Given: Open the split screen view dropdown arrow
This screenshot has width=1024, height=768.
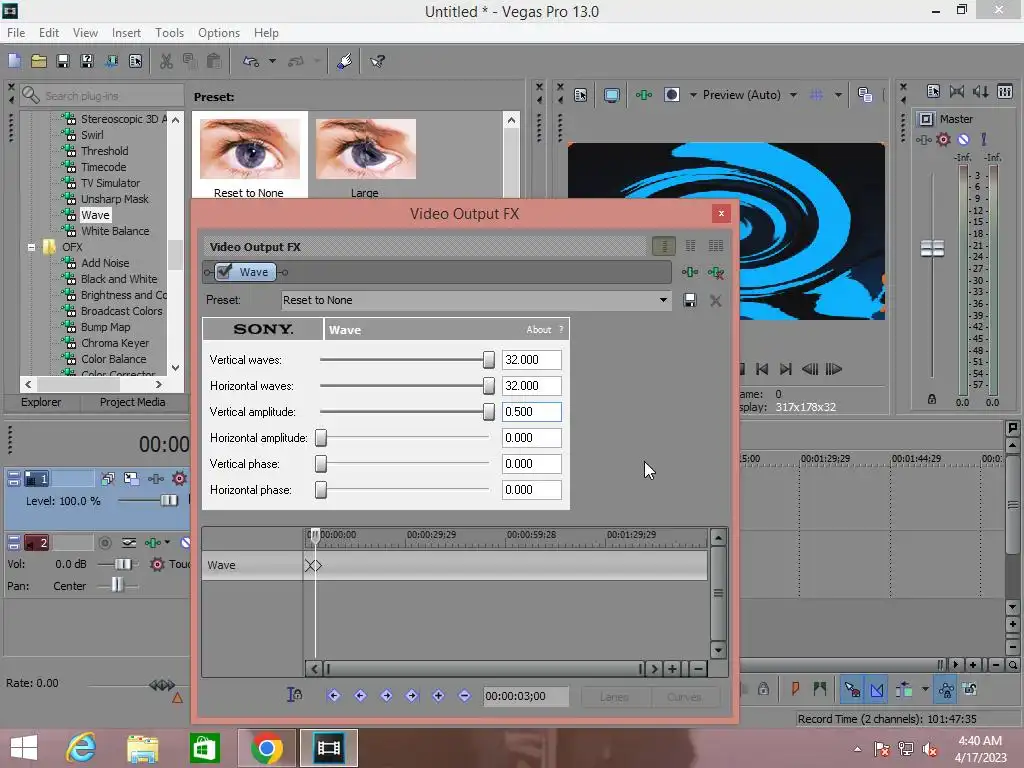Looking at the screenshot, I should (693, 95).
